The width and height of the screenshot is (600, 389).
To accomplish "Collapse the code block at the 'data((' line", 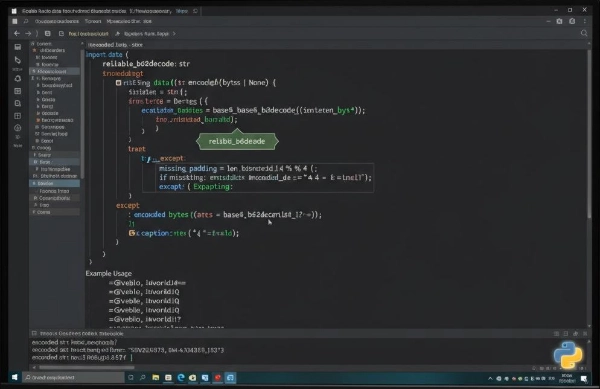I will [x=119, y=83].
